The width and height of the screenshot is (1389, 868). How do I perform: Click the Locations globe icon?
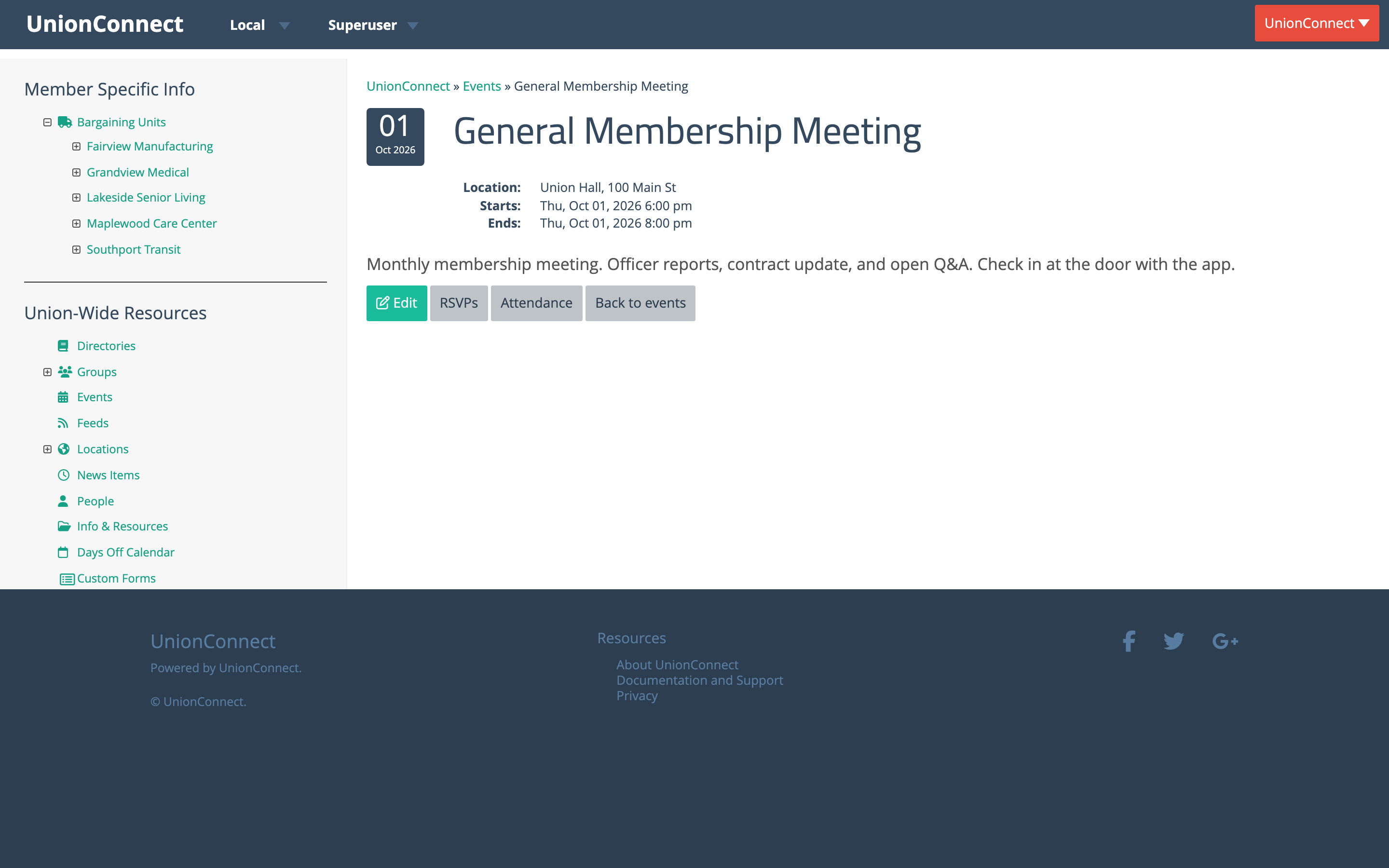64,449
